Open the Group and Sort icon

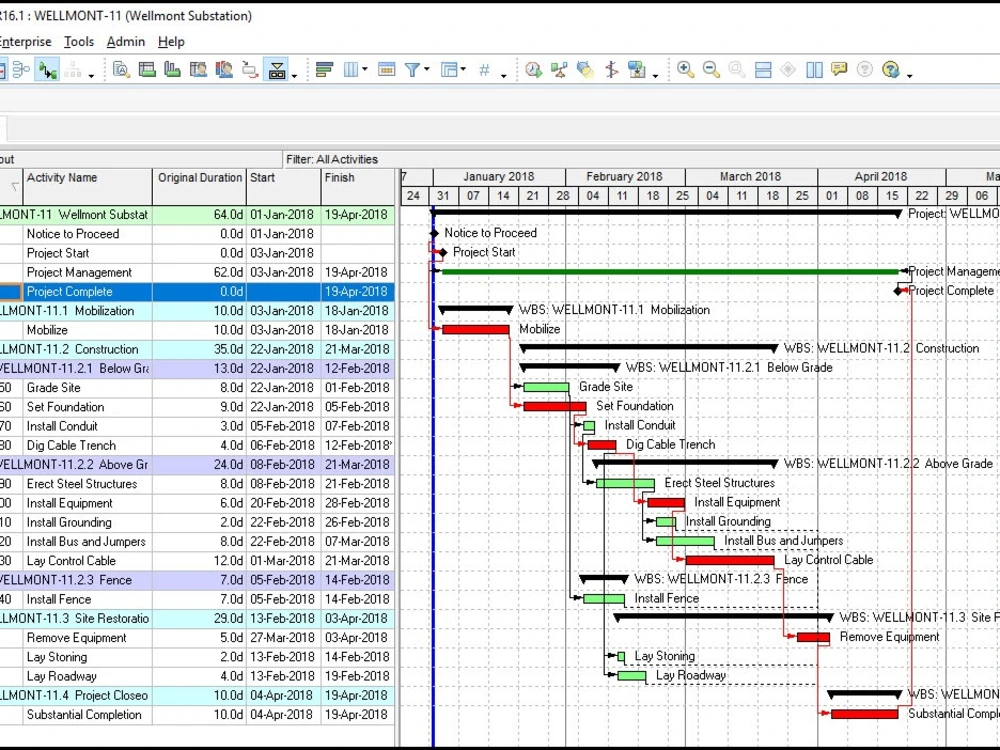[449, 70]
